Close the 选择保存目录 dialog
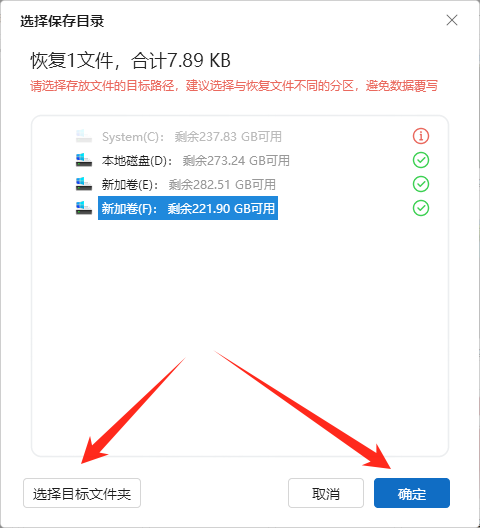480x528 pixels. 452,20
